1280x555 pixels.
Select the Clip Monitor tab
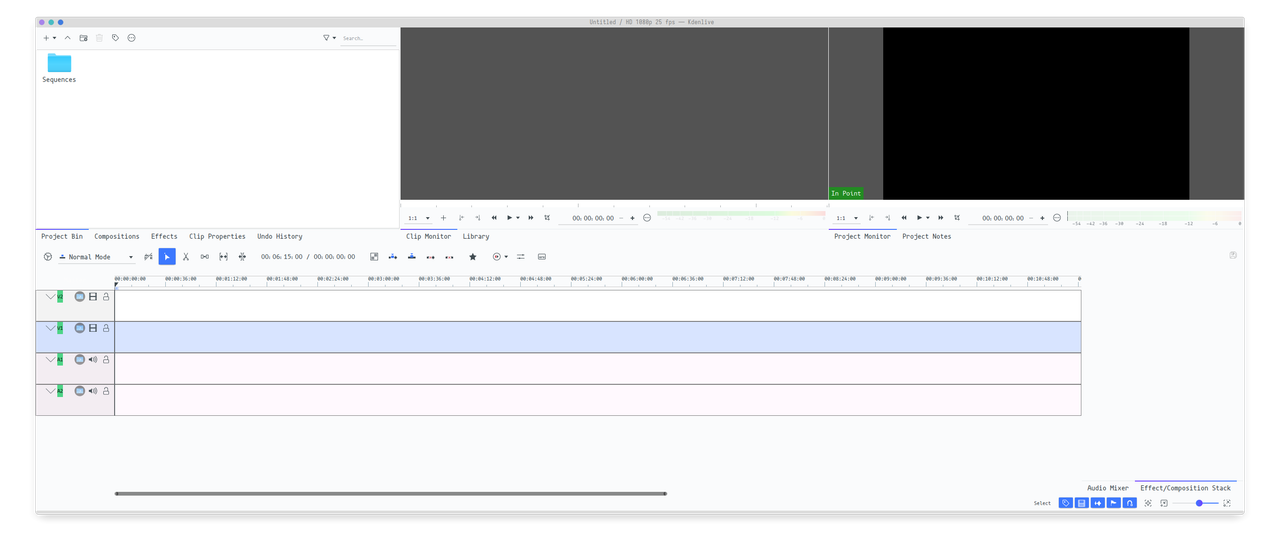tap(428, 236)
